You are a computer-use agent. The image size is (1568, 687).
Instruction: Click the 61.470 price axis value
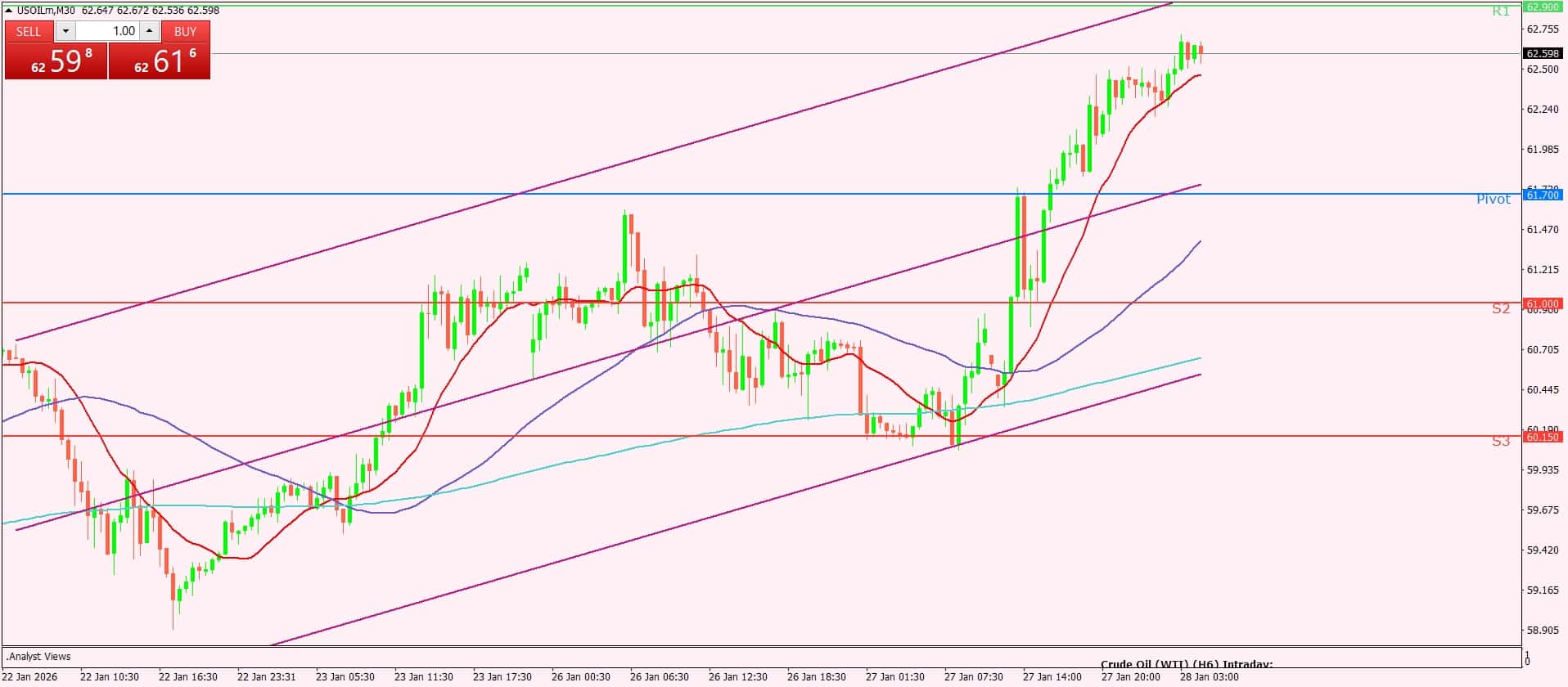[1543, 230]
